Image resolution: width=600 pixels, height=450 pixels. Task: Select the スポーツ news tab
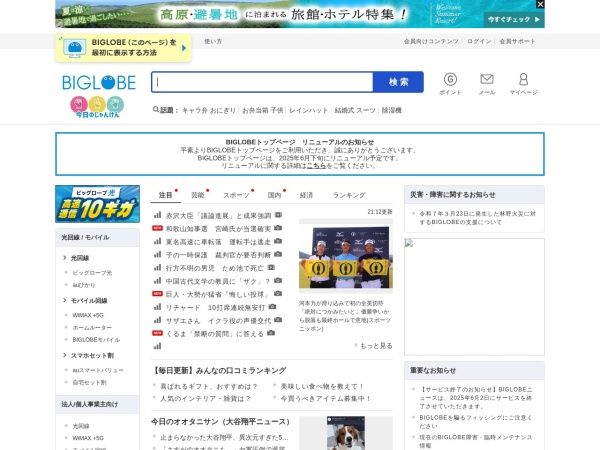tap(236, 195)
